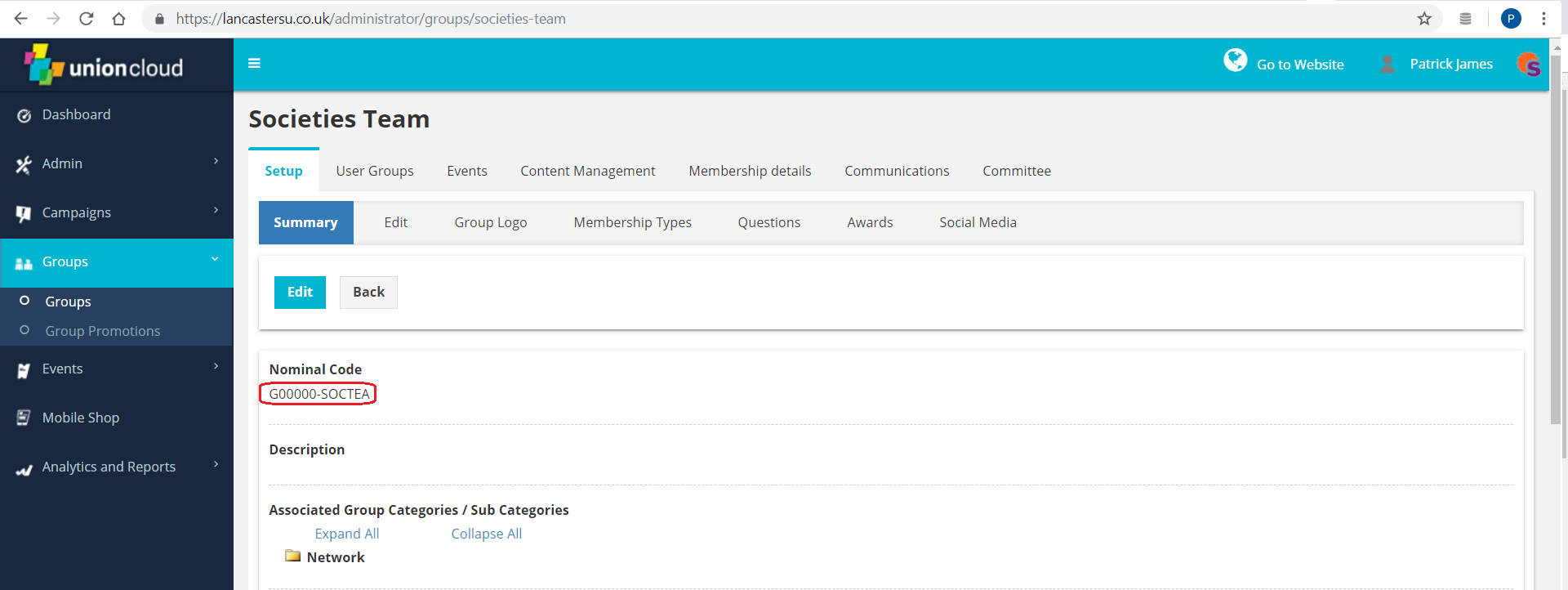The height and width of the screenshot is (590, 1568).
Task: Click the Network folder icon
Action: point(292,556)
